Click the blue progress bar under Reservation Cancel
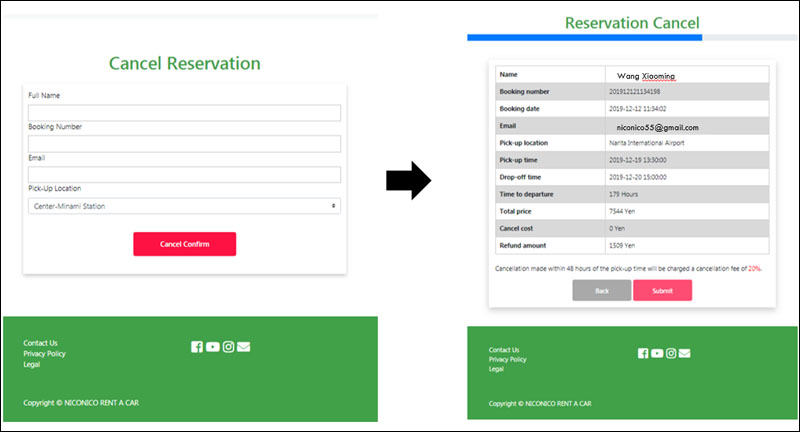This screenshot has height=432, width=800. tap(584, 38)
